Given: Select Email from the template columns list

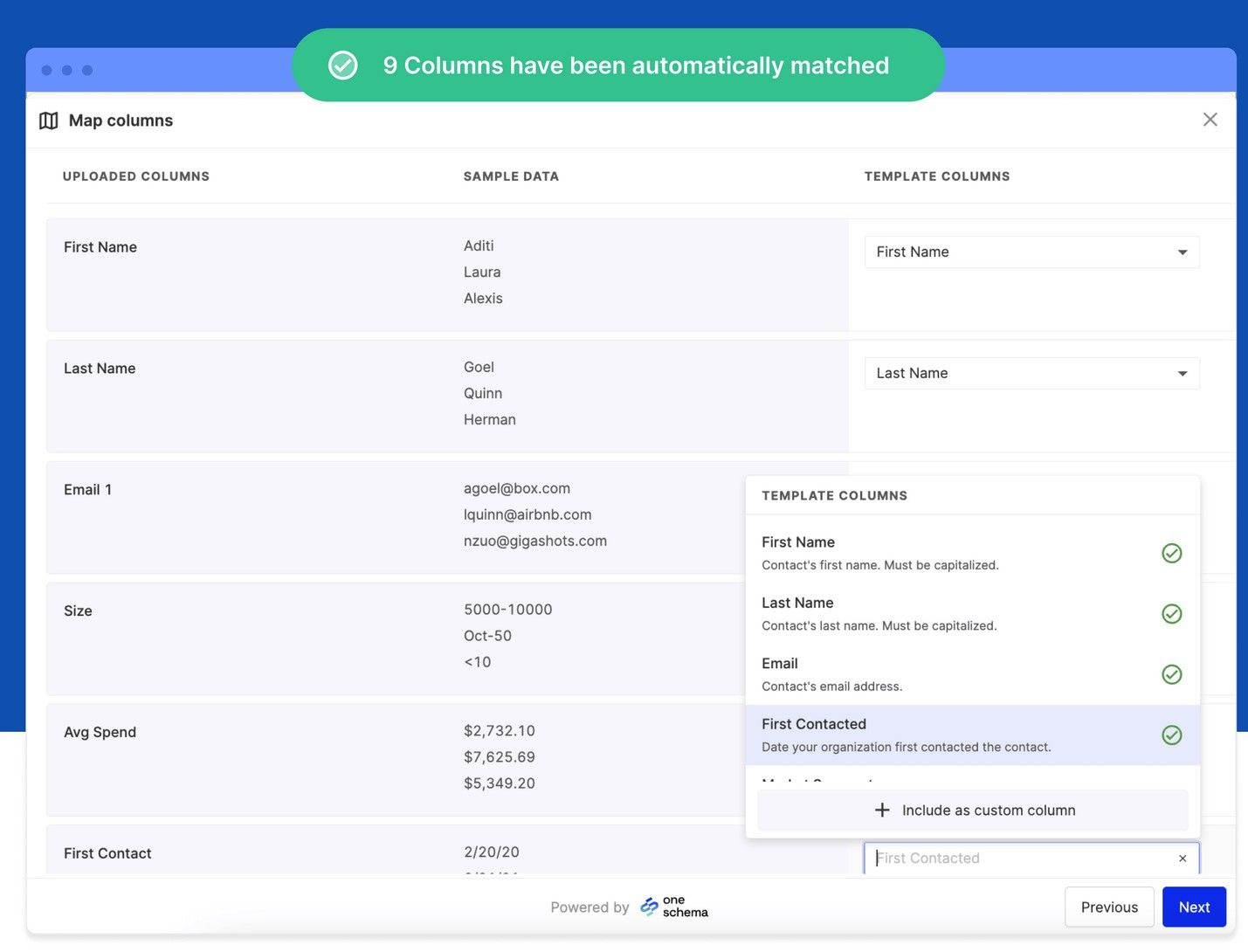Looking at the screenshot, I should click(x=972, y=674).
